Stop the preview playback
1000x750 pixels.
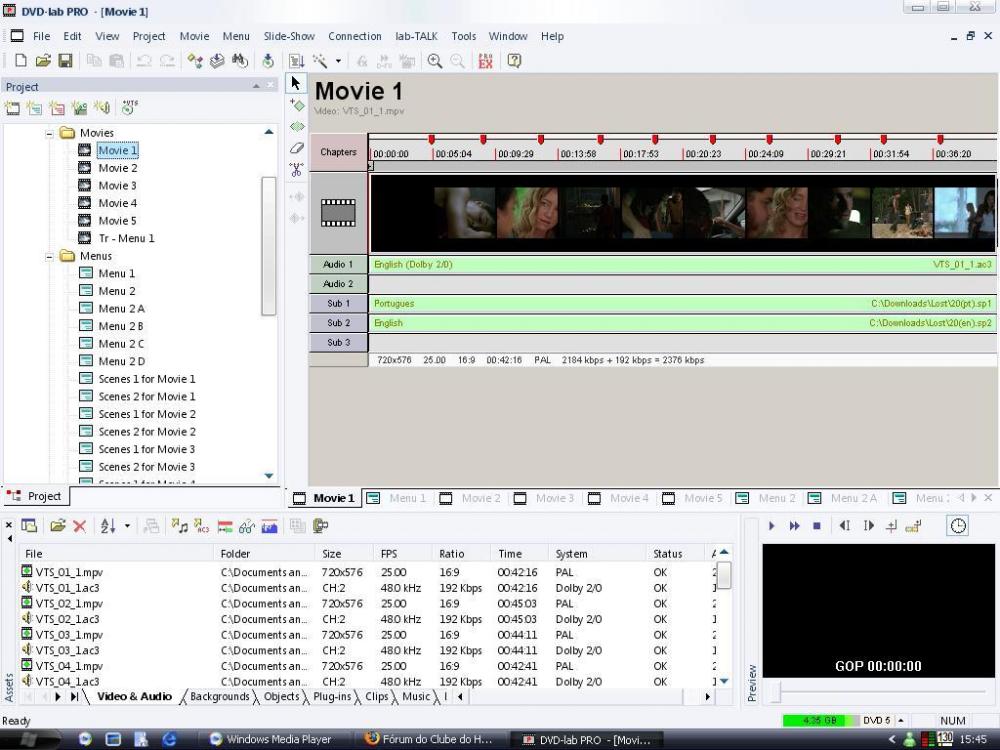click(816, 526)
